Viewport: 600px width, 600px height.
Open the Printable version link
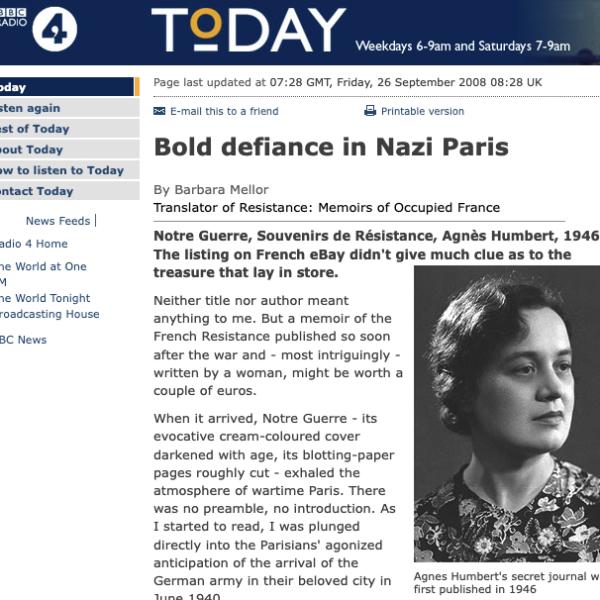422,111
